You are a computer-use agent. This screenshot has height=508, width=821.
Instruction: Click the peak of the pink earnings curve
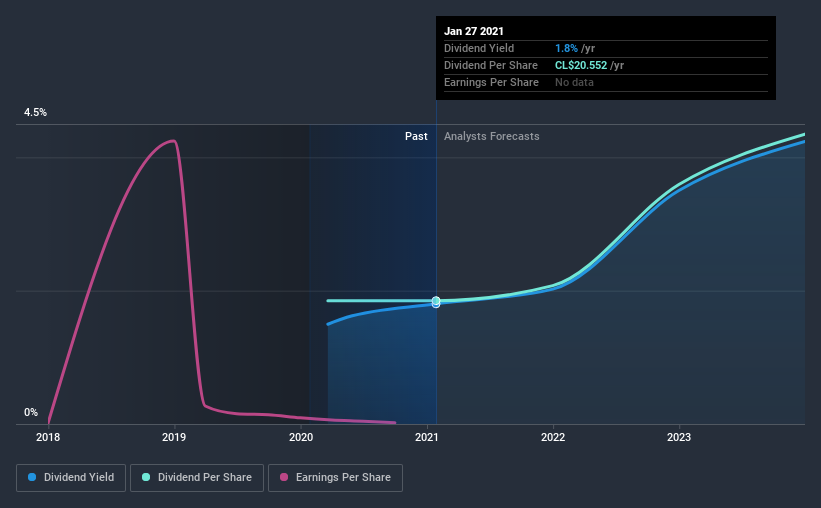(x=173, y=140)
